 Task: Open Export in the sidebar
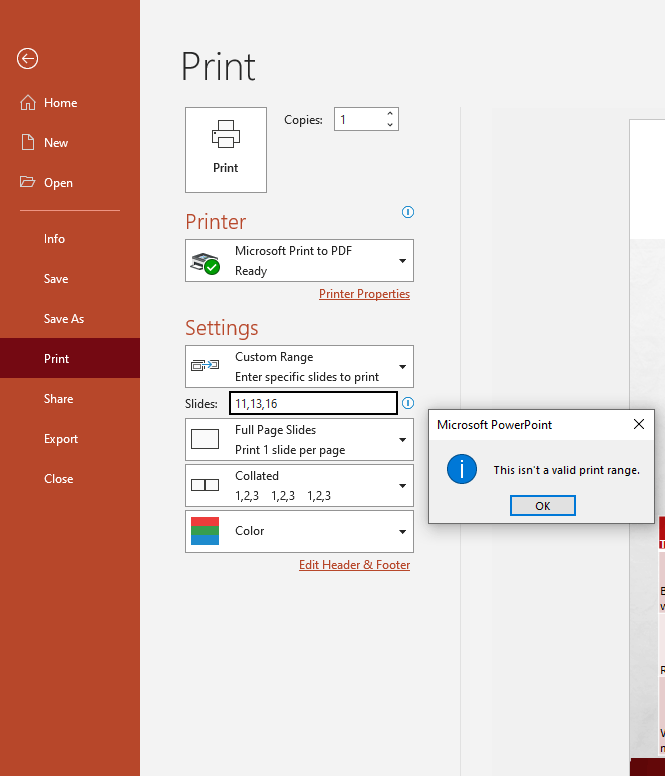point(70,438)
